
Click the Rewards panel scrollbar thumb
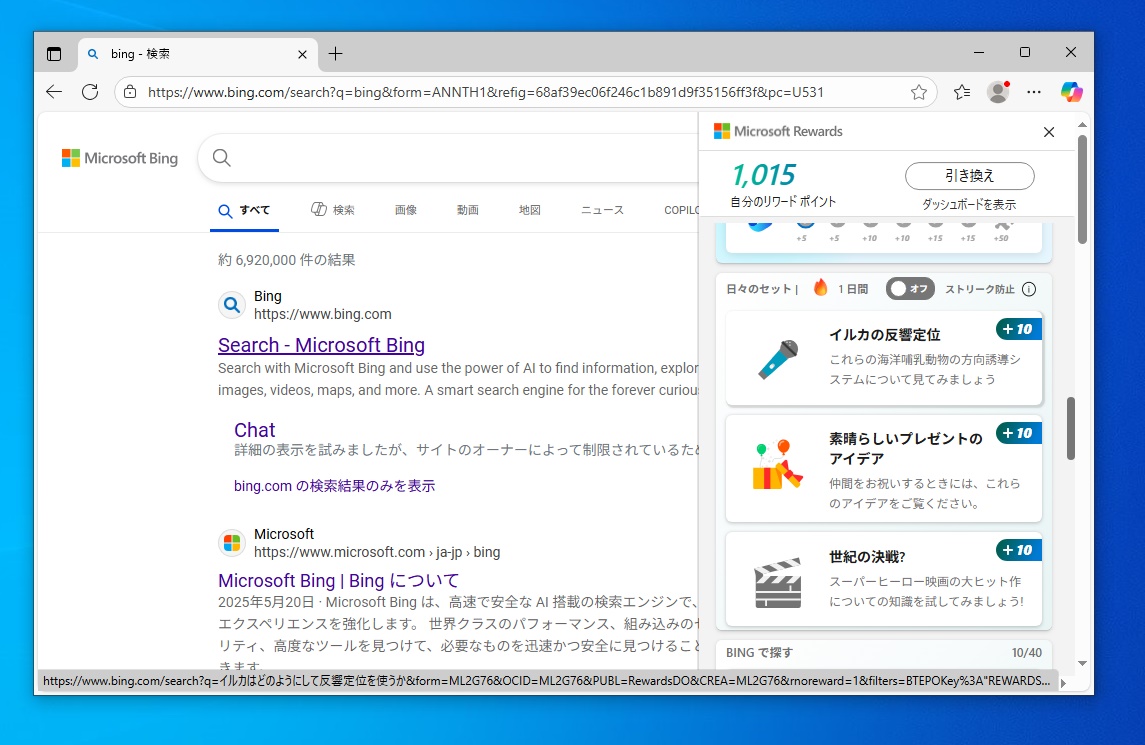tap(1071, 428)
